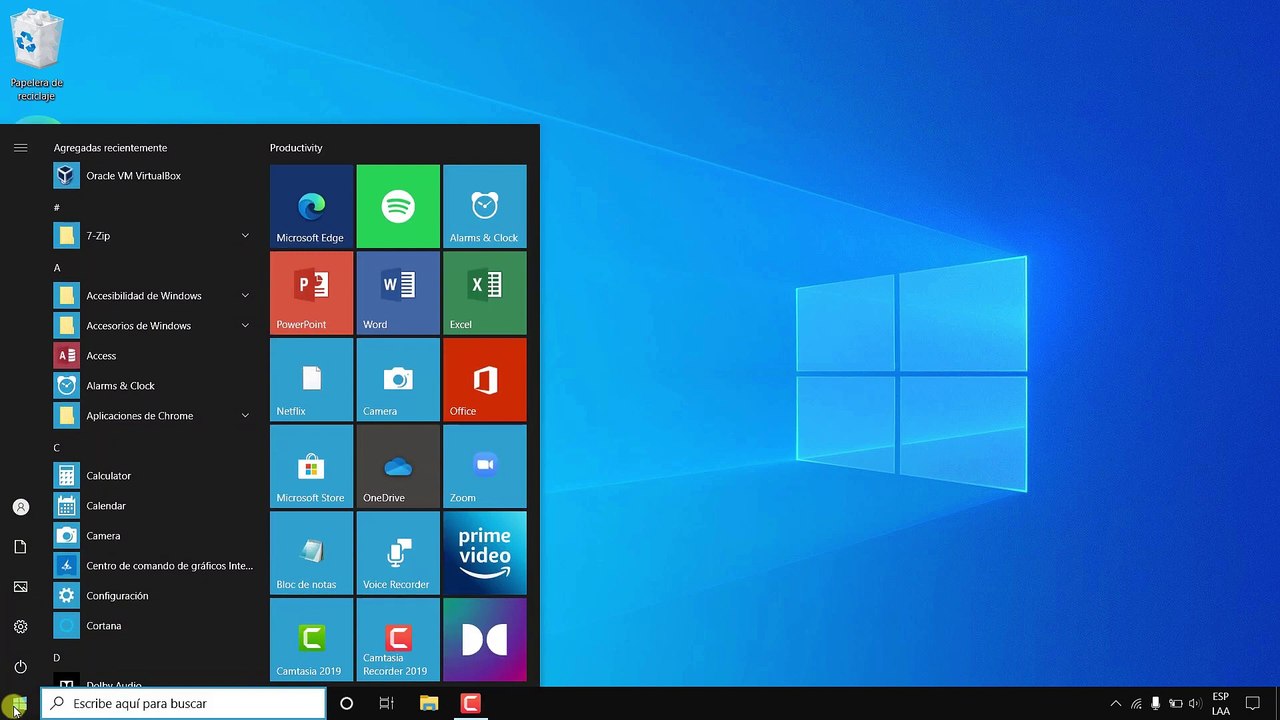Expand the Accesorios de Windows folder chevron
This screenshot has width=1280, height=720.
[245, 326]
